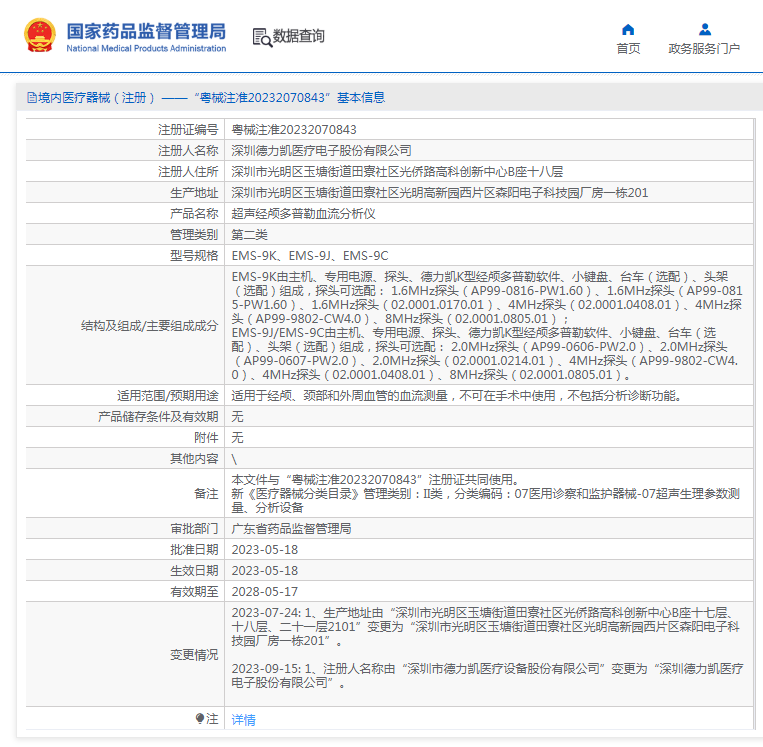
Task: Select the 政务服务门户 menu label
Action: [704, 49]
